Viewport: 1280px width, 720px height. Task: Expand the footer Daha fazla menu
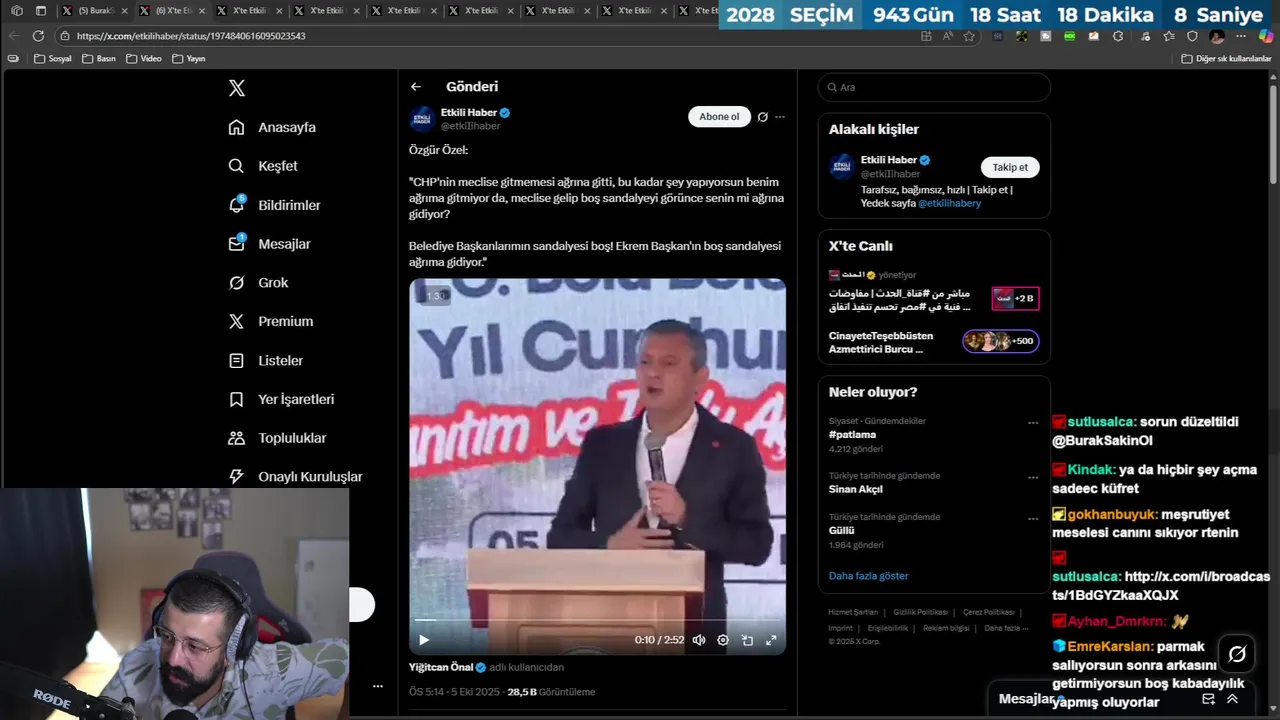point(1006,628)
